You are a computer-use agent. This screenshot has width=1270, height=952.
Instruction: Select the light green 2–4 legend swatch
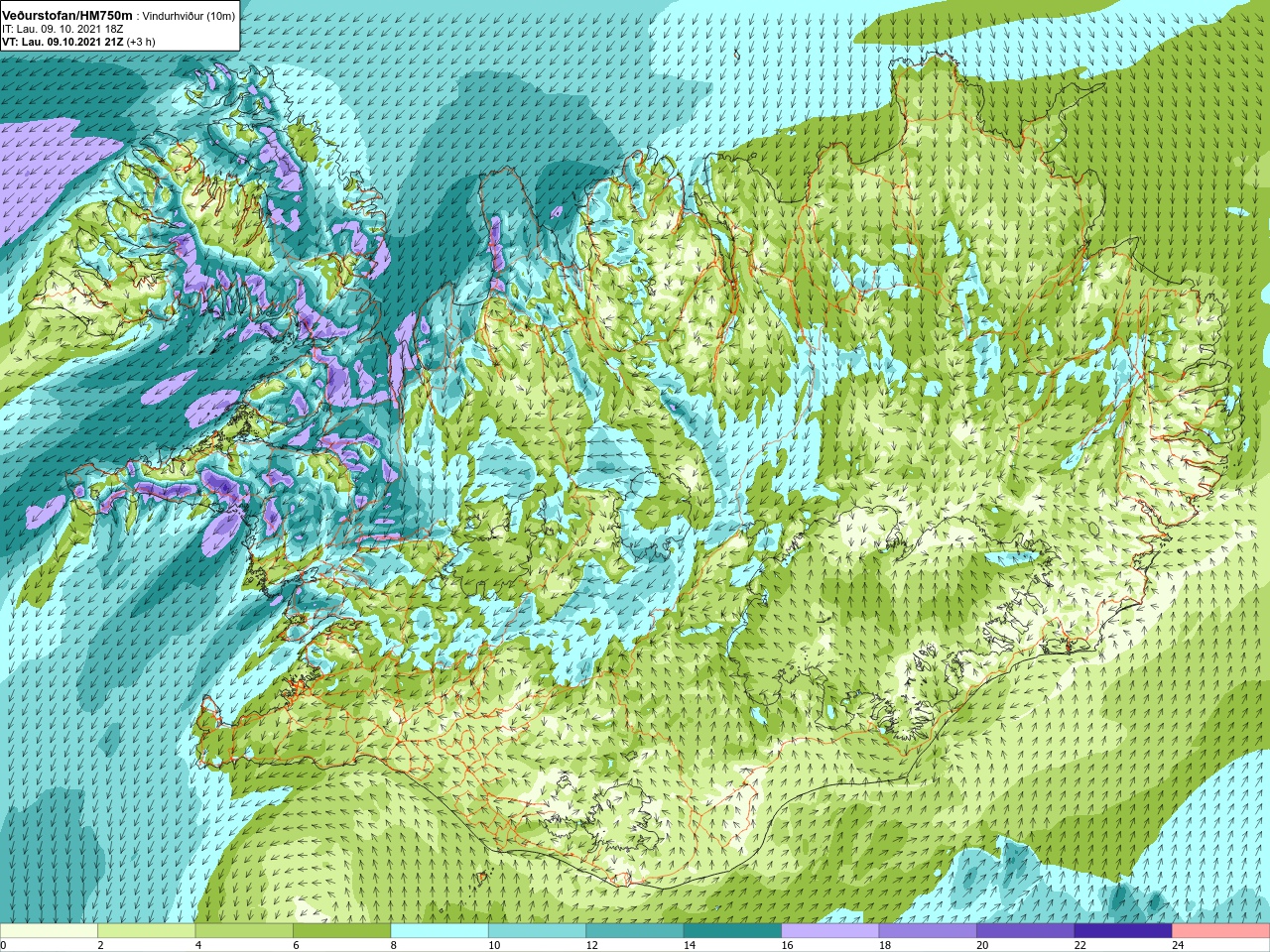[x=146, y=931]
